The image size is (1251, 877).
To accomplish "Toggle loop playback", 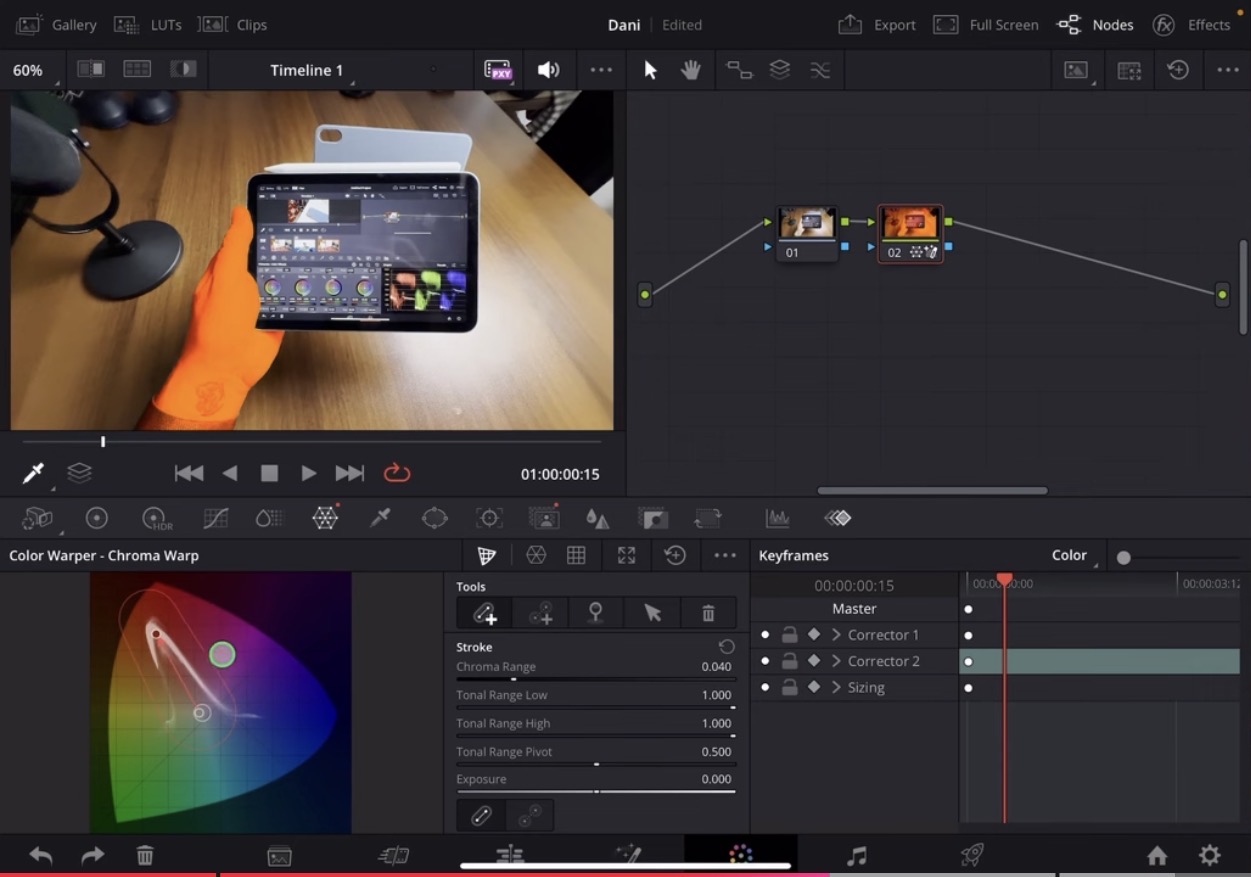I will click(397, 473).
